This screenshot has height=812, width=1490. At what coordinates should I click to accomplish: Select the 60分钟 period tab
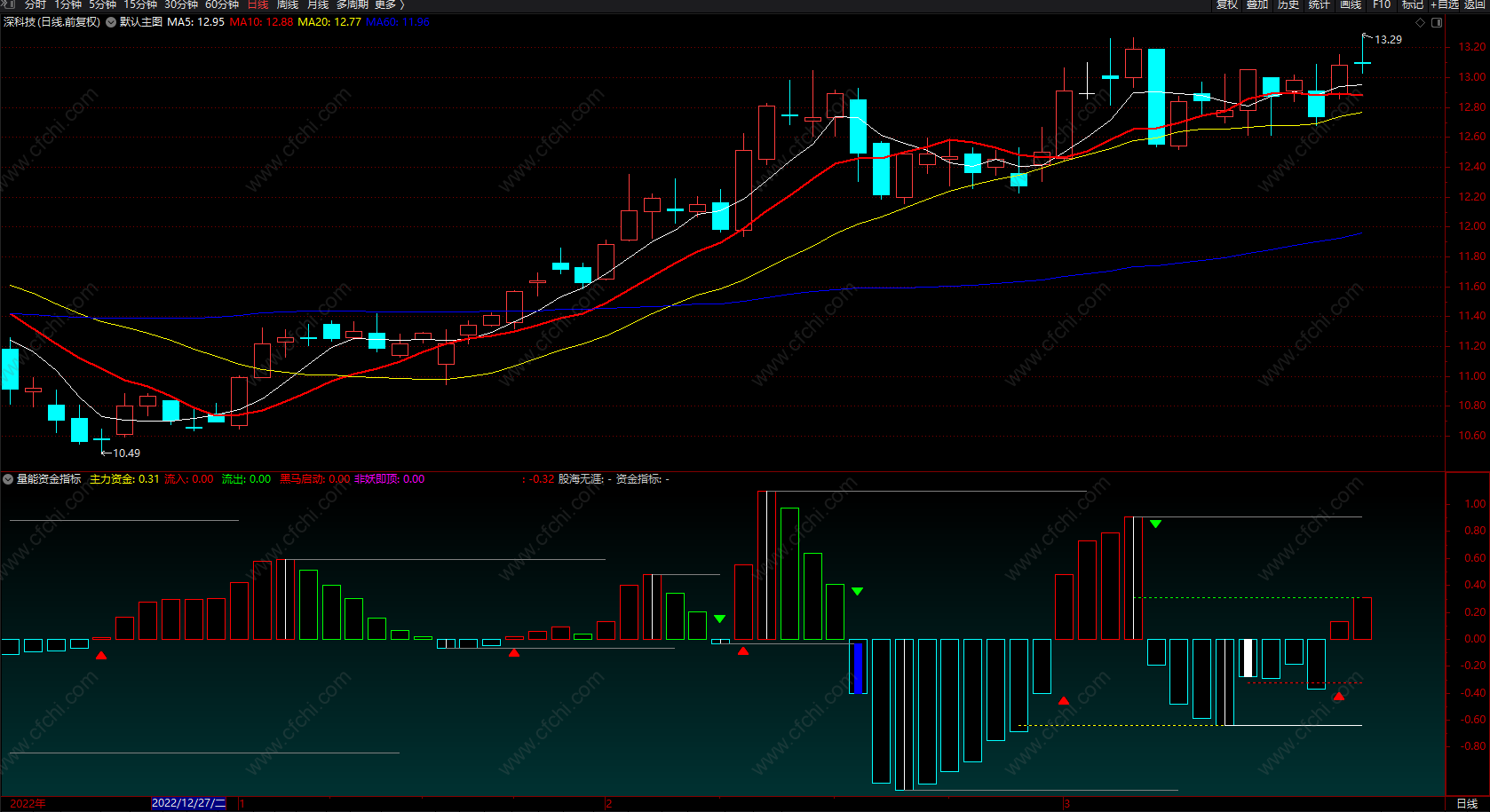click(222, 4)
